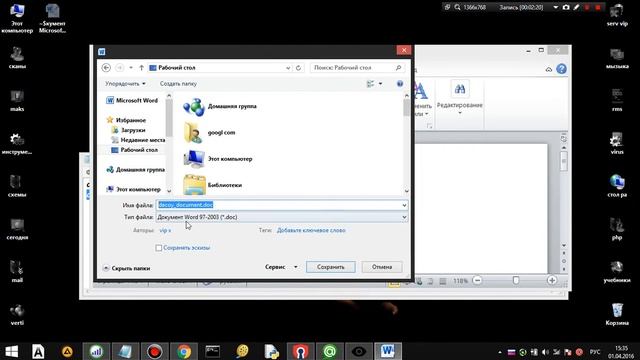Click the Back arrow in save dialog
Image resolution: width=640 pixels, height=360 pixels.
click(106, 68)
